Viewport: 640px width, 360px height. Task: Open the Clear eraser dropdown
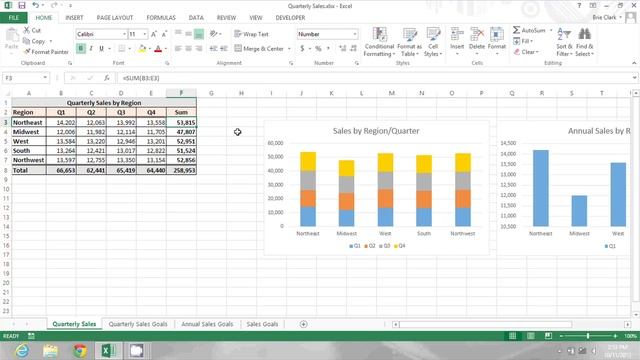point(527,52)
